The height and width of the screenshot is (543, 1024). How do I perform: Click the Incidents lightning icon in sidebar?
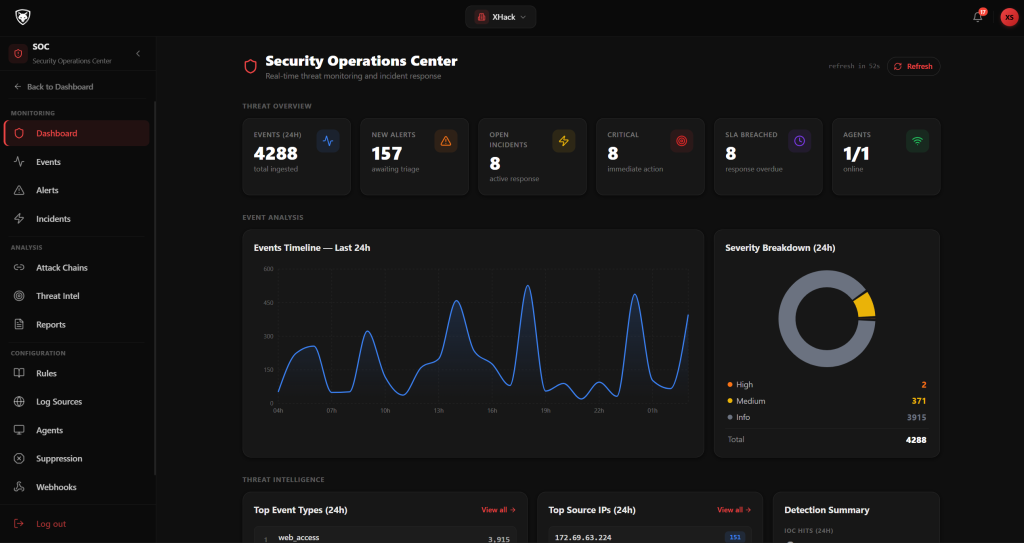click(19, 219)
